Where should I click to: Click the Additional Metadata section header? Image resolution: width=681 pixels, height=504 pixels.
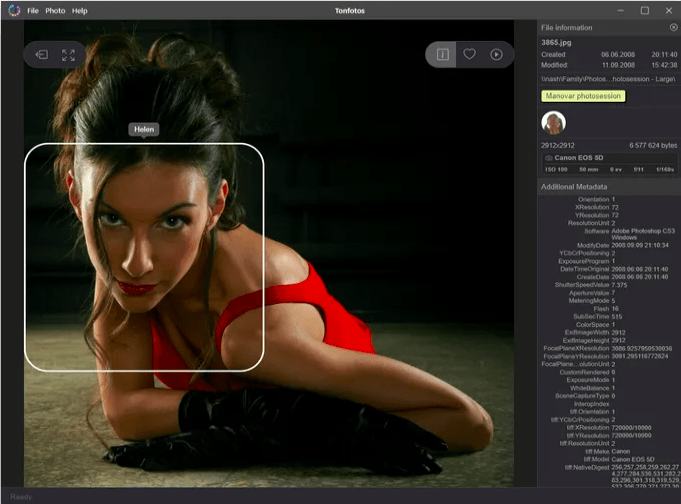point(574,187)
